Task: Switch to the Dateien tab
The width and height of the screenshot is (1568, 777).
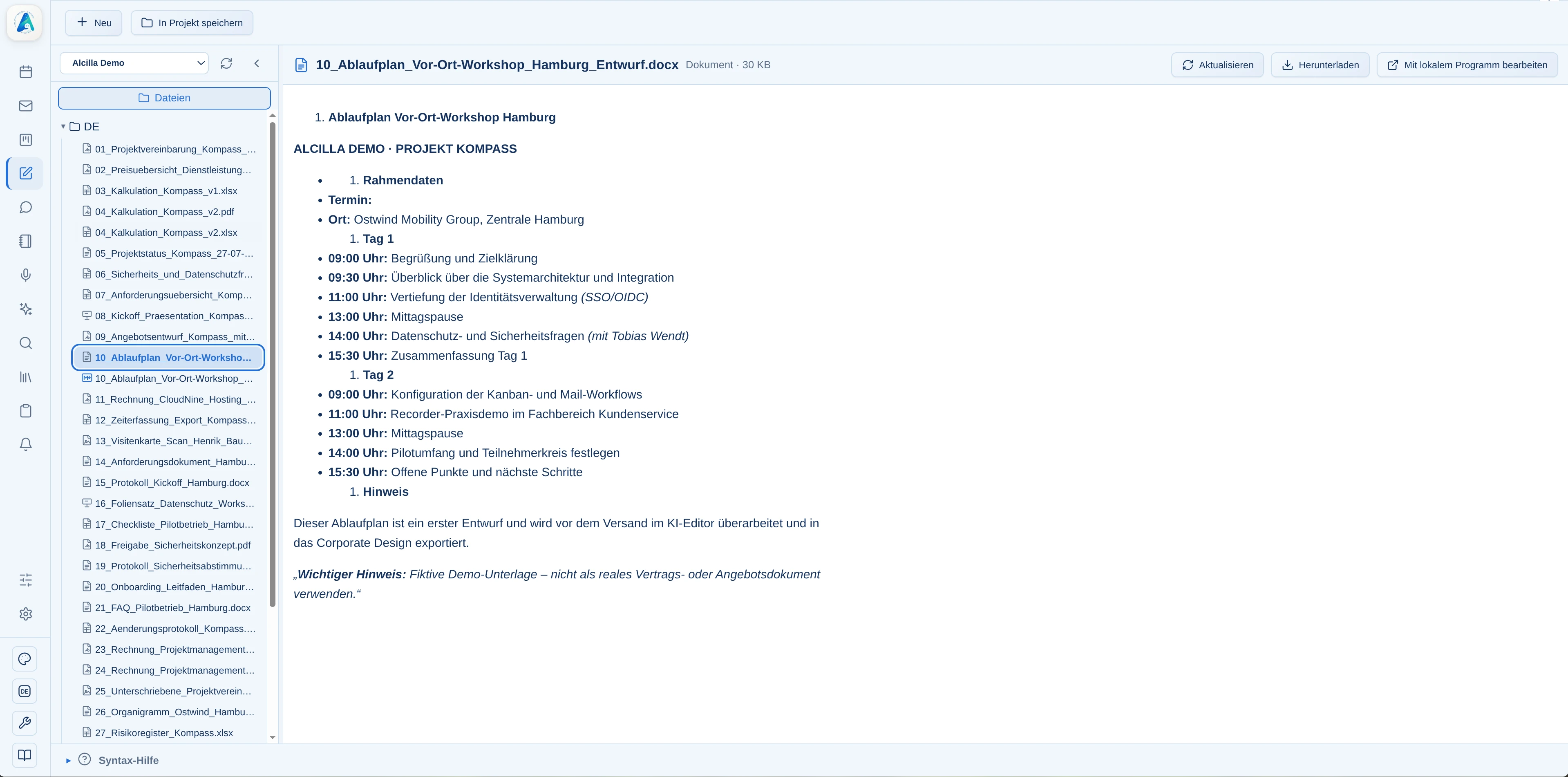Action: coord(164,98)
